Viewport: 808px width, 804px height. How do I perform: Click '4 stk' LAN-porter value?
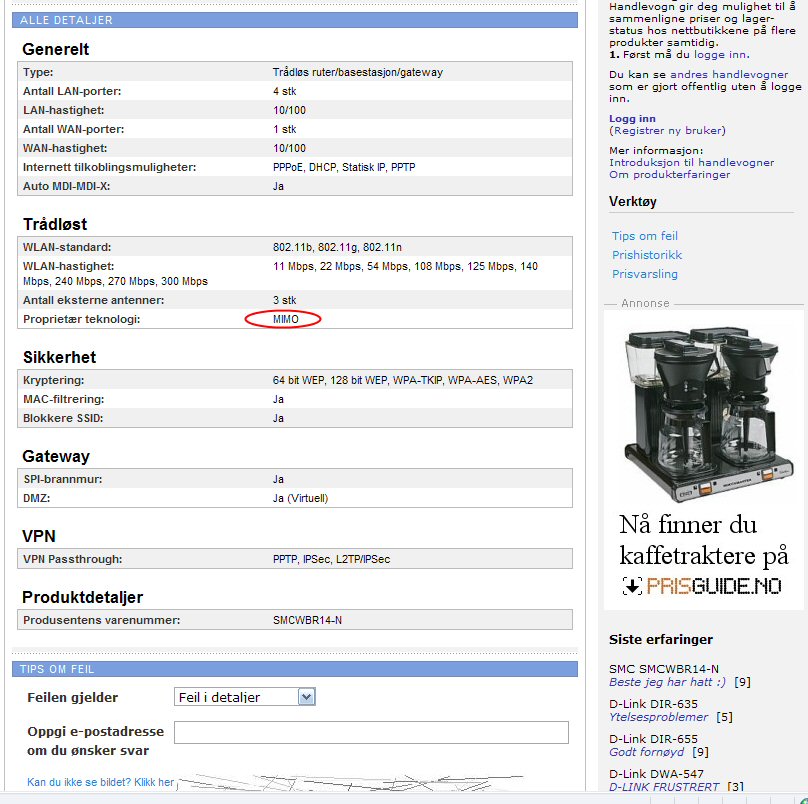coord(284,91)
